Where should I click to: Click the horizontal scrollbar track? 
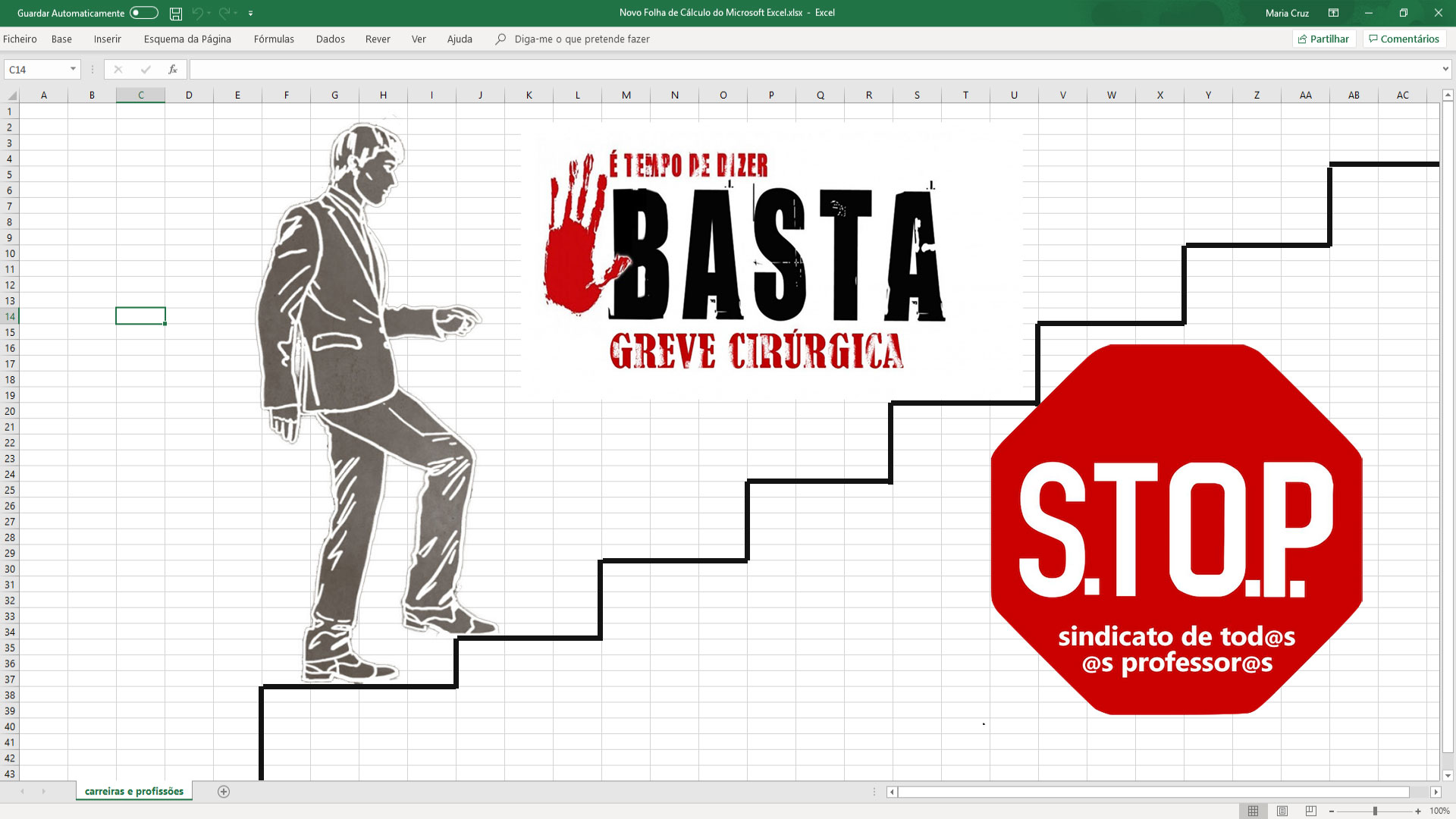(1164, 792)
